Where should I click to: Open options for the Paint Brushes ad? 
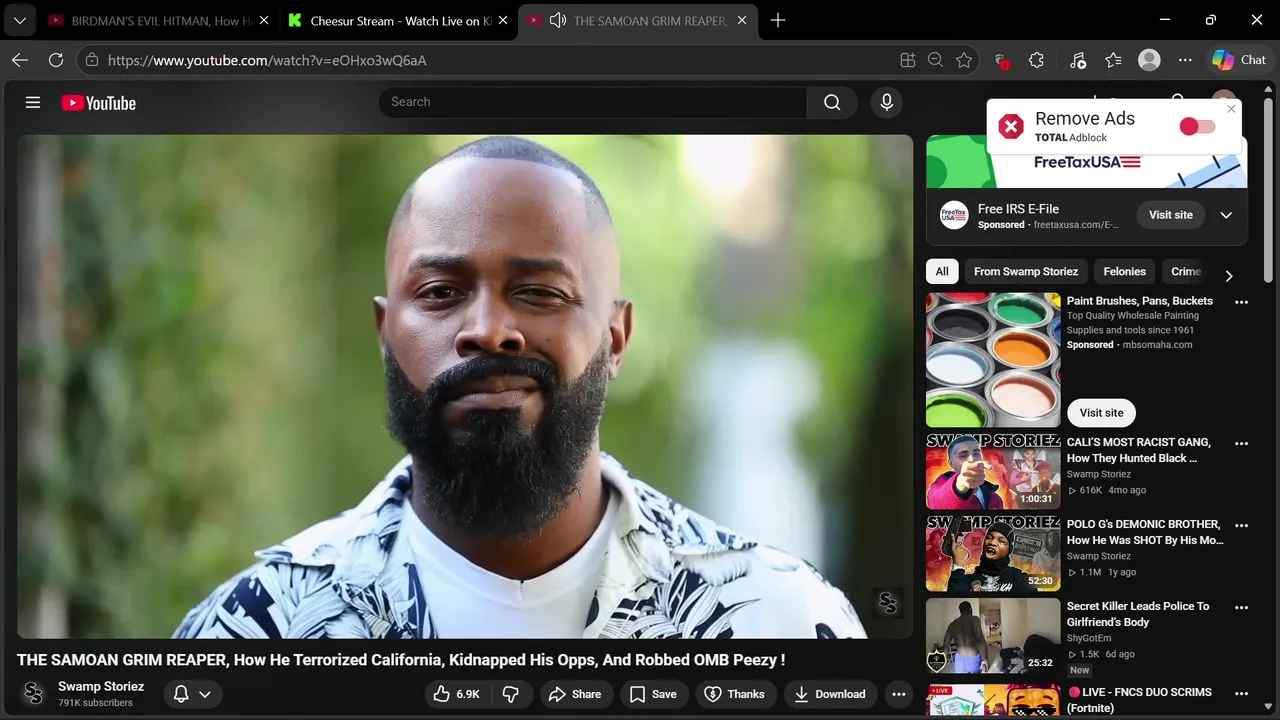coord(1241,302)
